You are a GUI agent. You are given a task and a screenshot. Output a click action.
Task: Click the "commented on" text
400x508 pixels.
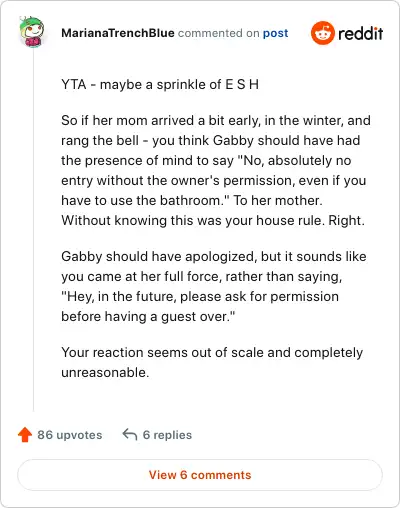[218, 33]
